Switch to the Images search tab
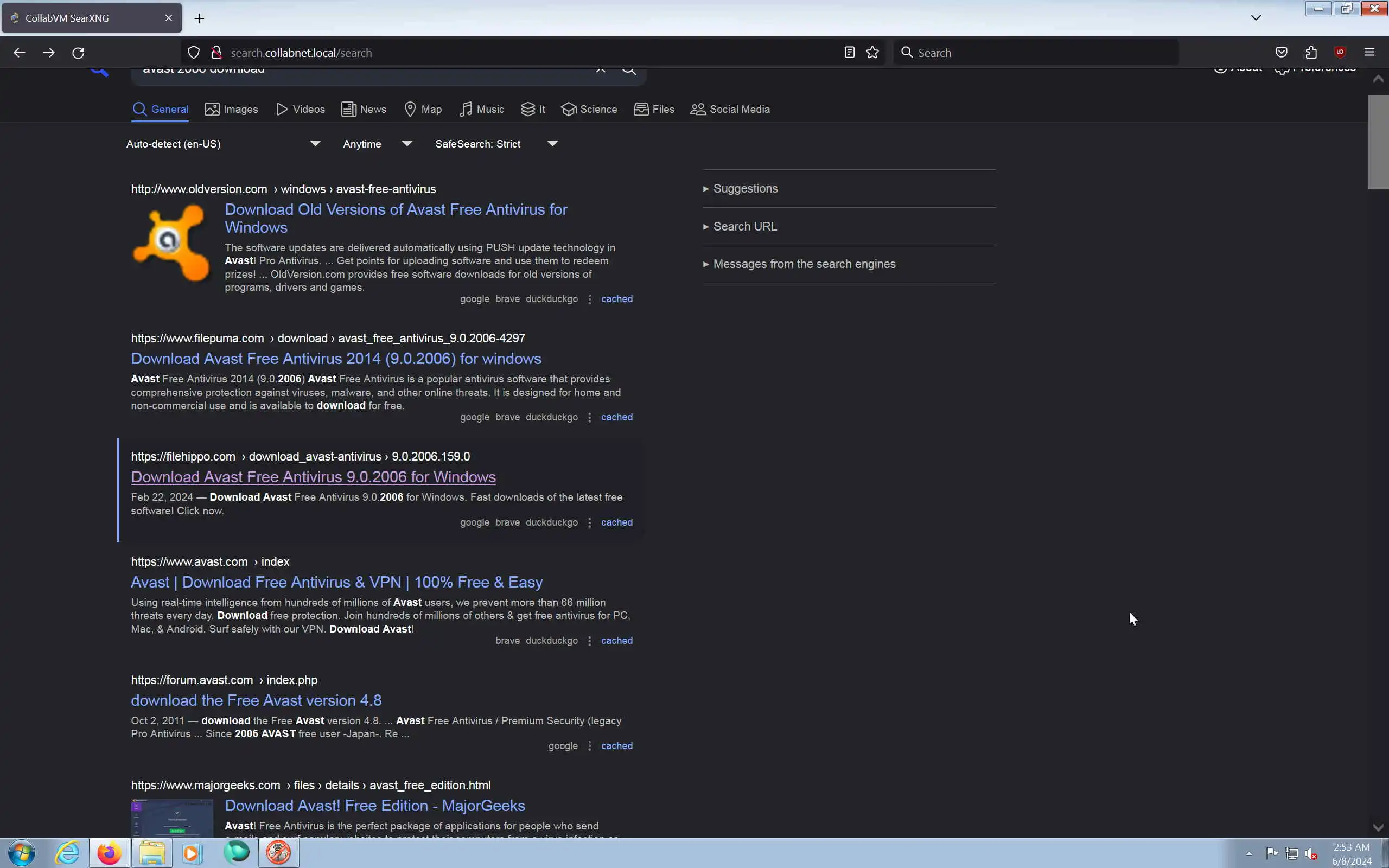This screenshot has height=868, width=1389. tap(231, 109)
